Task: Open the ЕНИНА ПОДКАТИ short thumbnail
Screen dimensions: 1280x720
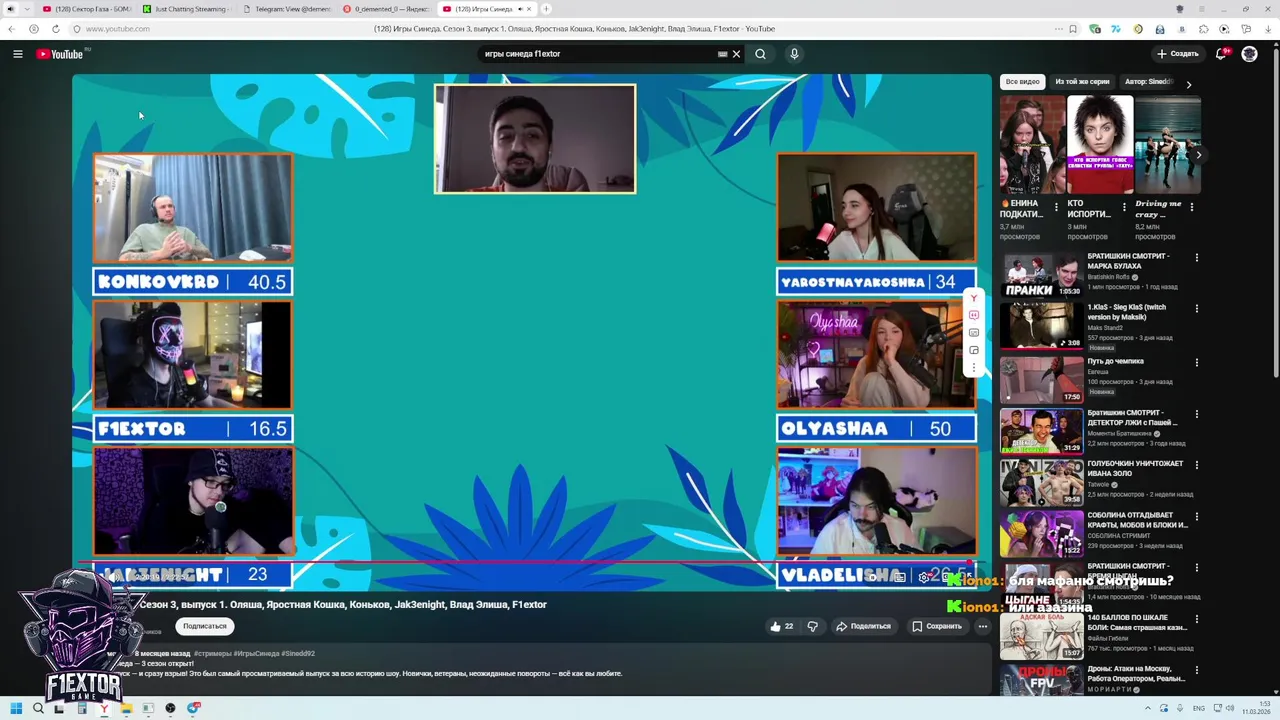Action: (1032, 145)
